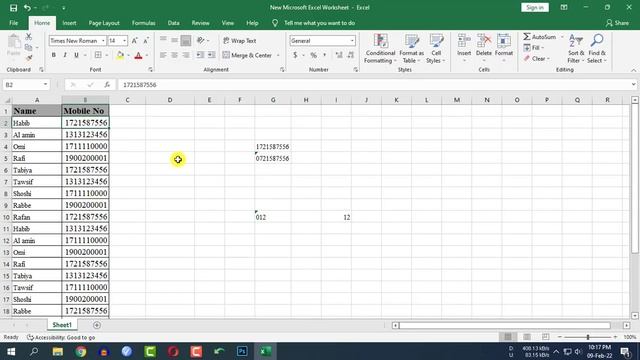Select cell containing 0721587556

click(x=273, y=158)
